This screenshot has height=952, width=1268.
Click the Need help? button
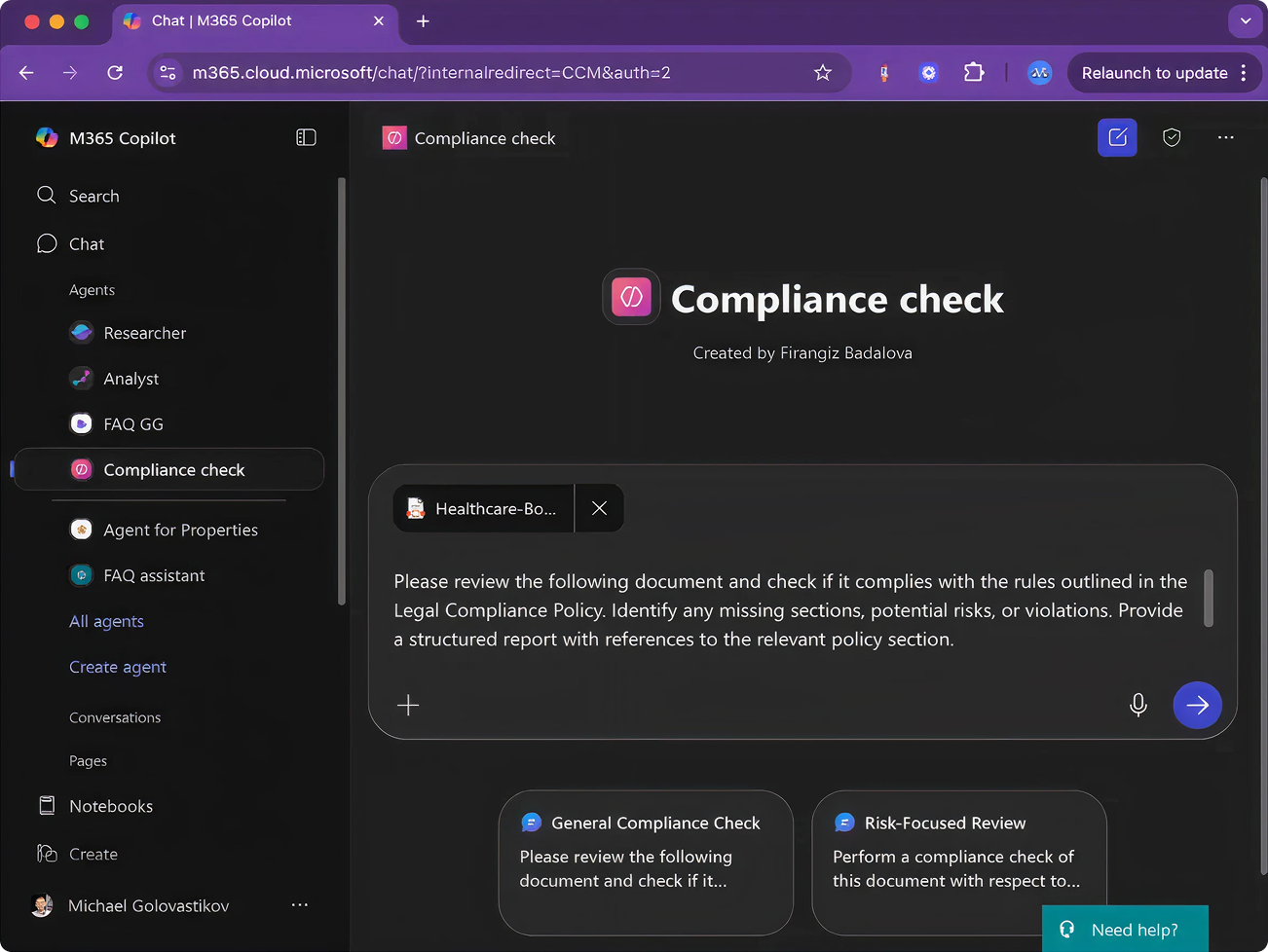(x=1125, y=929)
